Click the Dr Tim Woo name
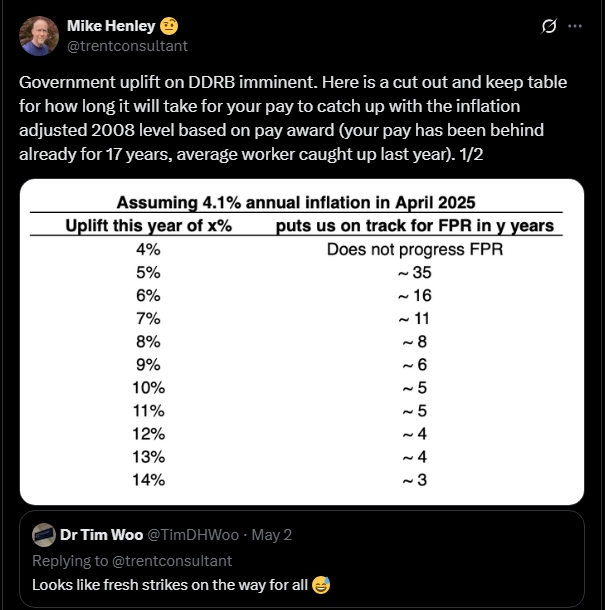Viewport: 605px width, 610px height. pyautogui.click(x=102, y=535)
